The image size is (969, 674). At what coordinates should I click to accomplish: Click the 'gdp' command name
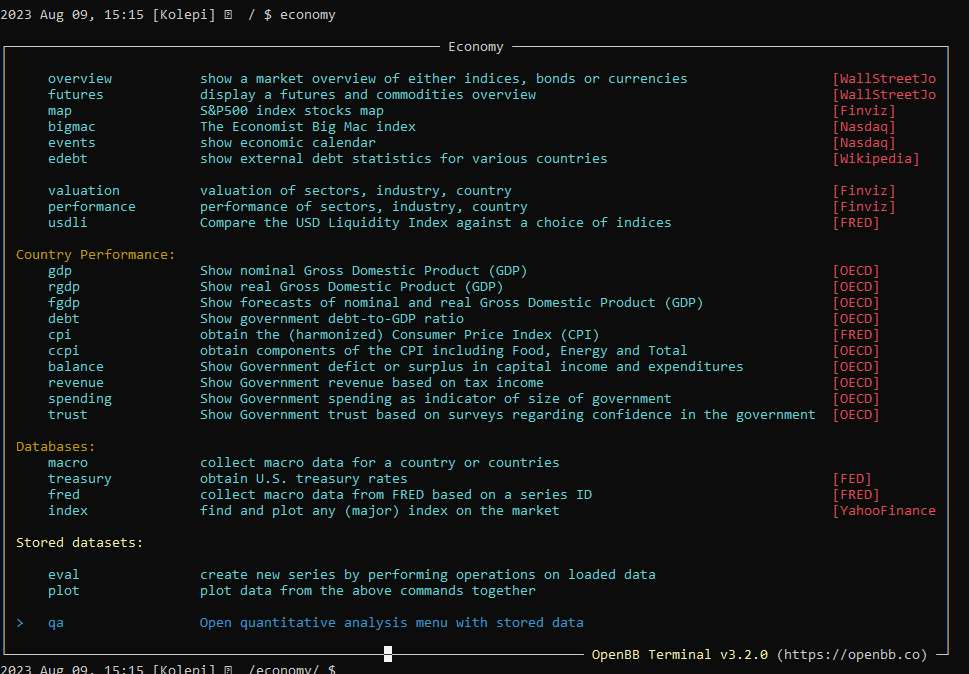click(60, 271)
